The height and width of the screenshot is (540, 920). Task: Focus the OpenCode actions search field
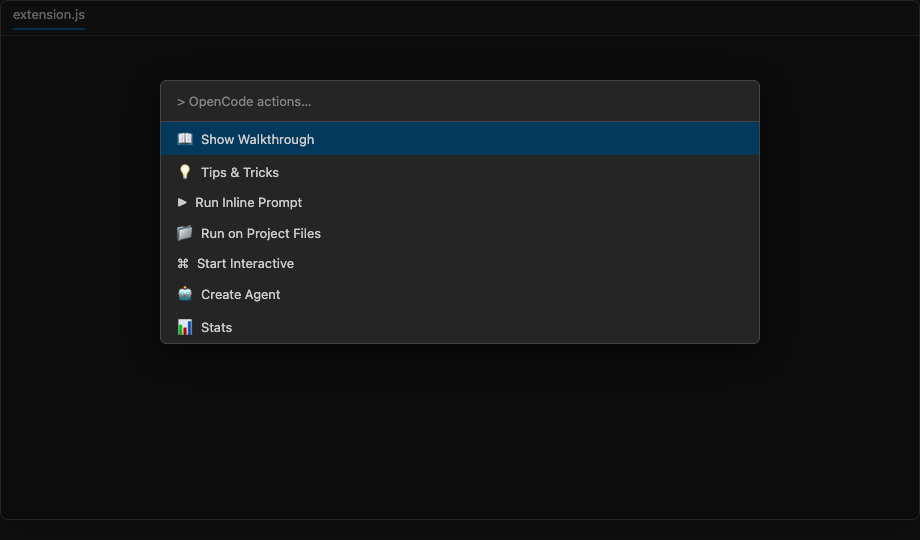(459, 102)
